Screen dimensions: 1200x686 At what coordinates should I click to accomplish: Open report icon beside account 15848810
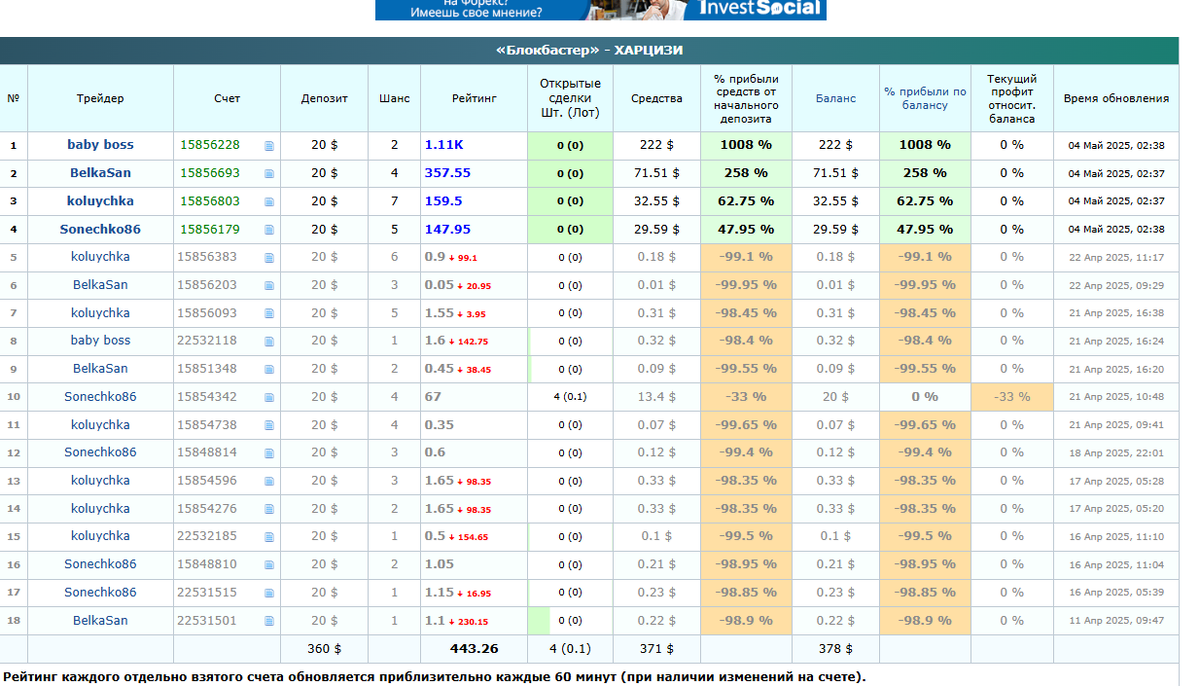point(269,565)
